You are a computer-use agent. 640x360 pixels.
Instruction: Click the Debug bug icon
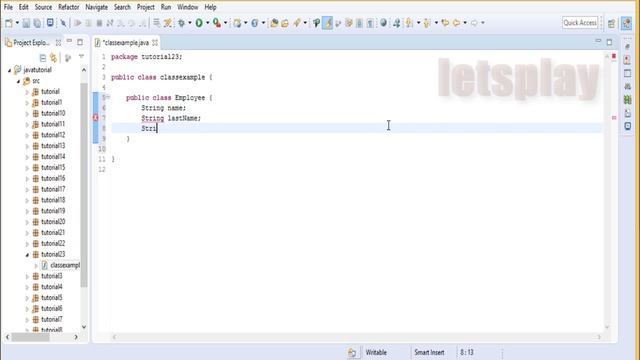tap(182, 23)
